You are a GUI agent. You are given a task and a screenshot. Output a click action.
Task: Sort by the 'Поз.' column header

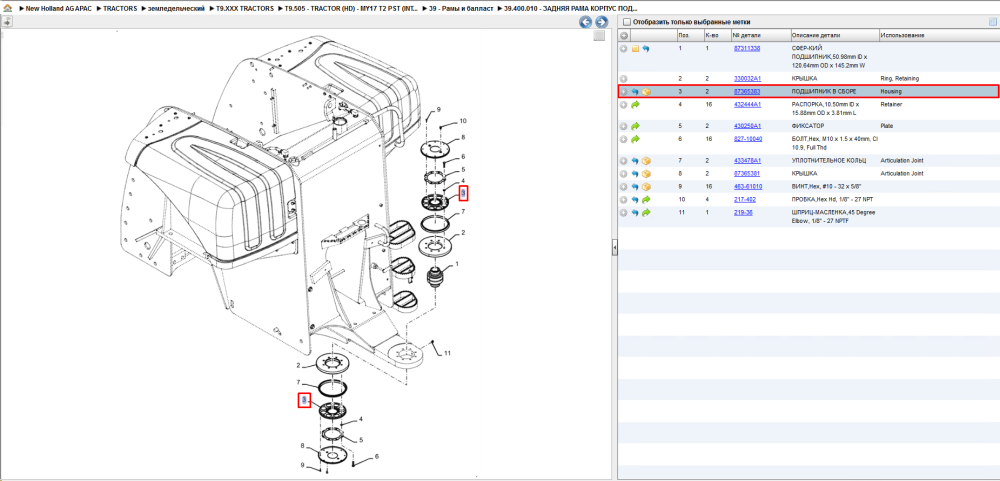(x=689, y=35)
